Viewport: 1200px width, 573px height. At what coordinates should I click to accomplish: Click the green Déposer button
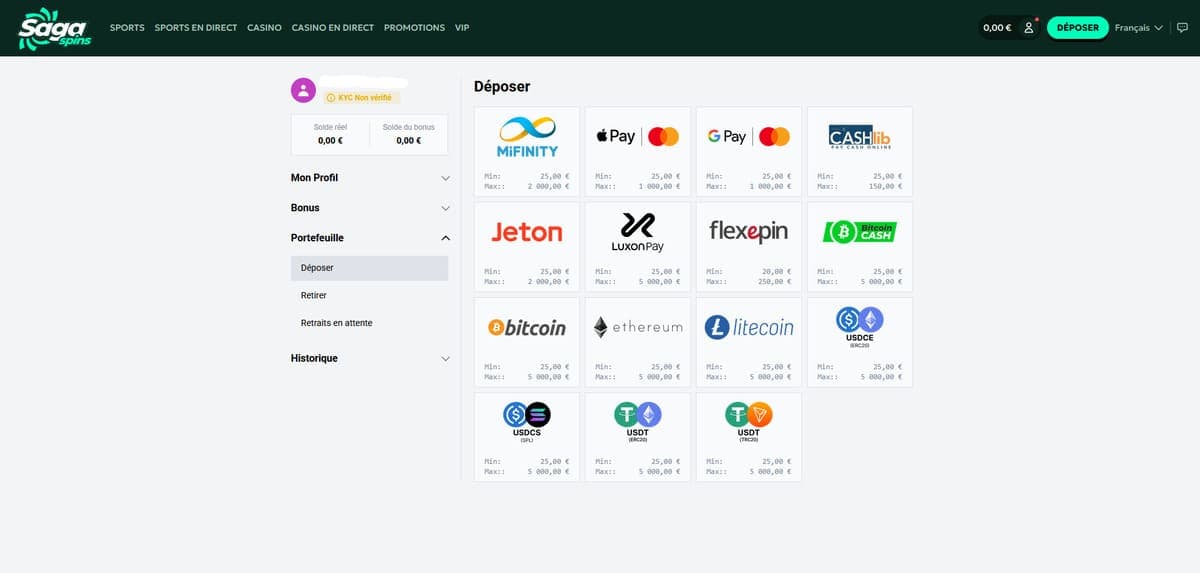pyautogui.click(x=1077, y=28)
